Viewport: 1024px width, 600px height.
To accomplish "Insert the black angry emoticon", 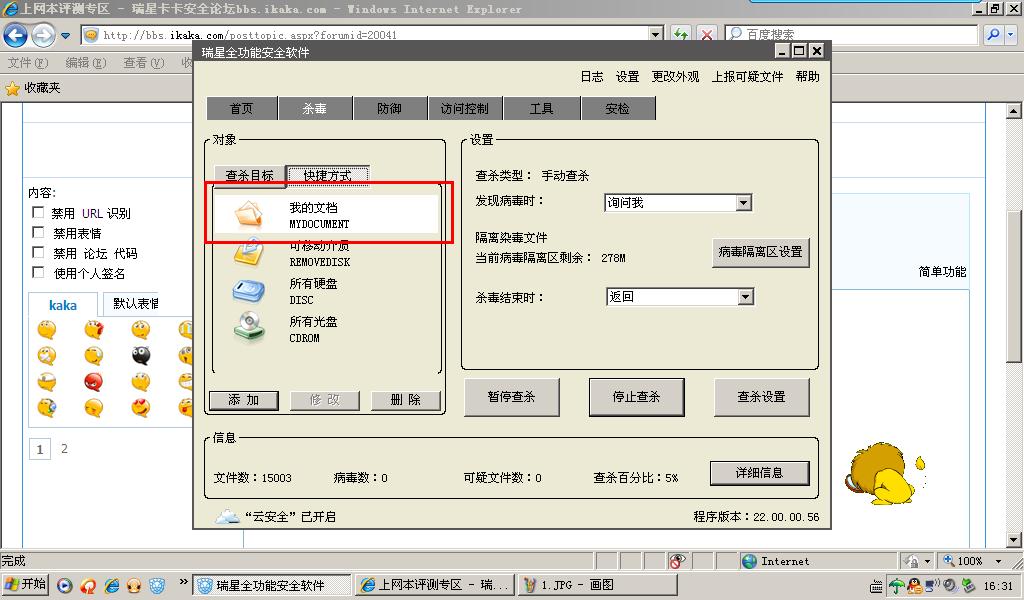I will tap(140, 355).
